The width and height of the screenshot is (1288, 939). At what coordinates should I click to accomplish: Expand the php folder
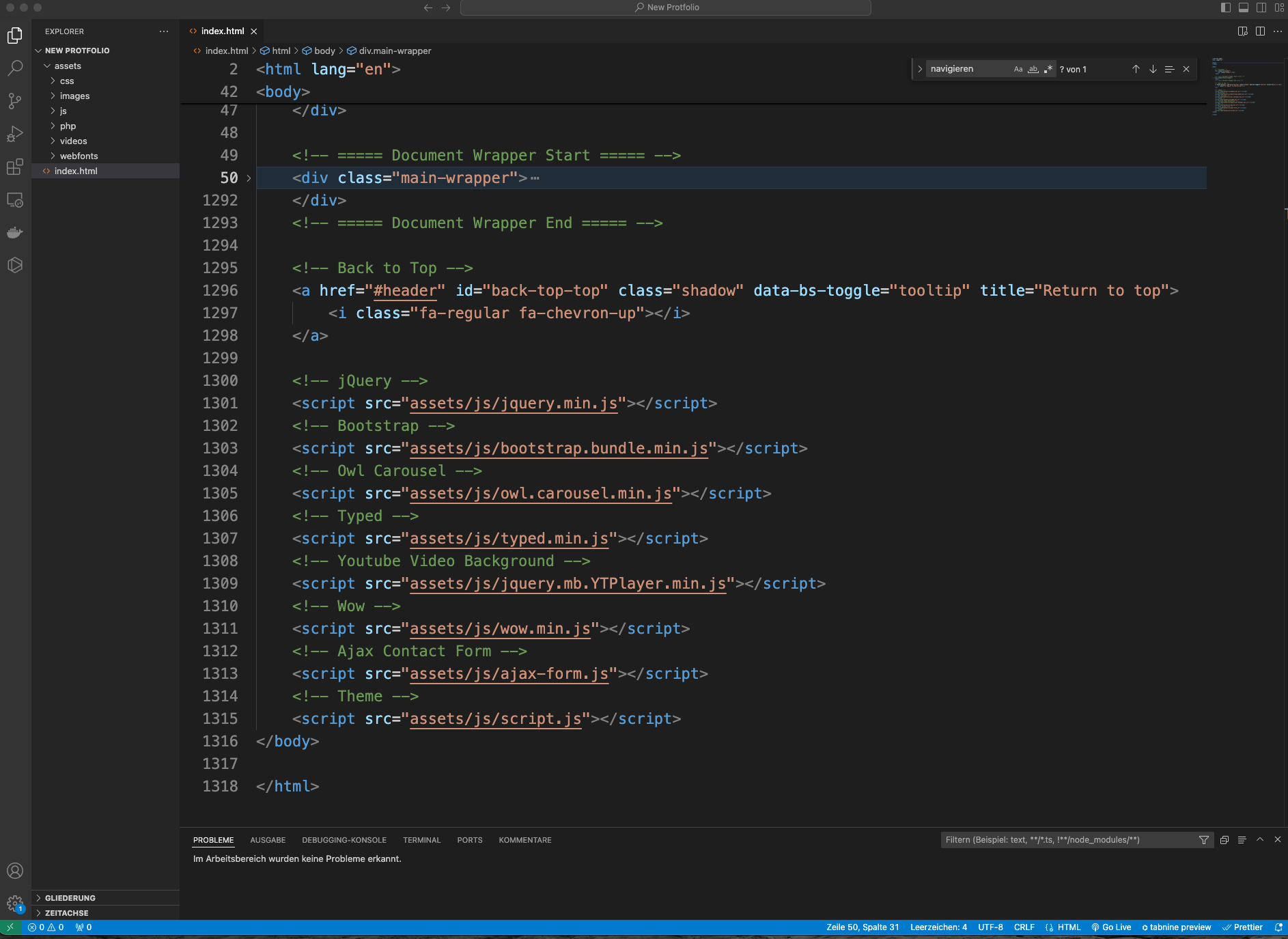click(x=105, y=126)
